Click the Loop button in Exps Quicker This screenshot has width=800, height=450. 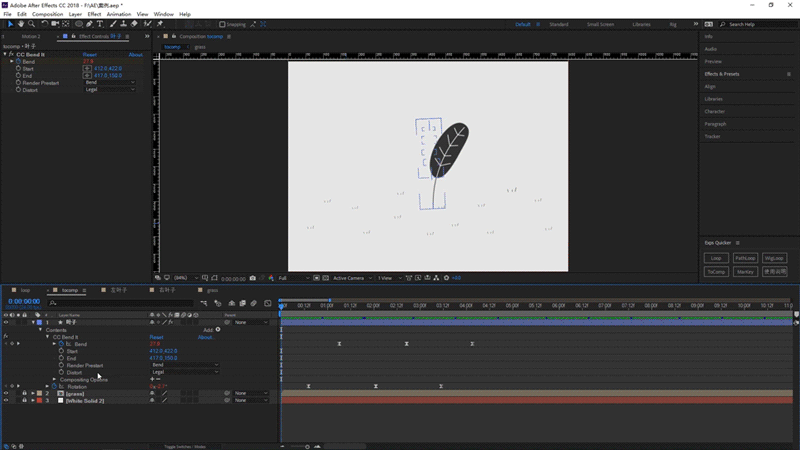point(716,258)
